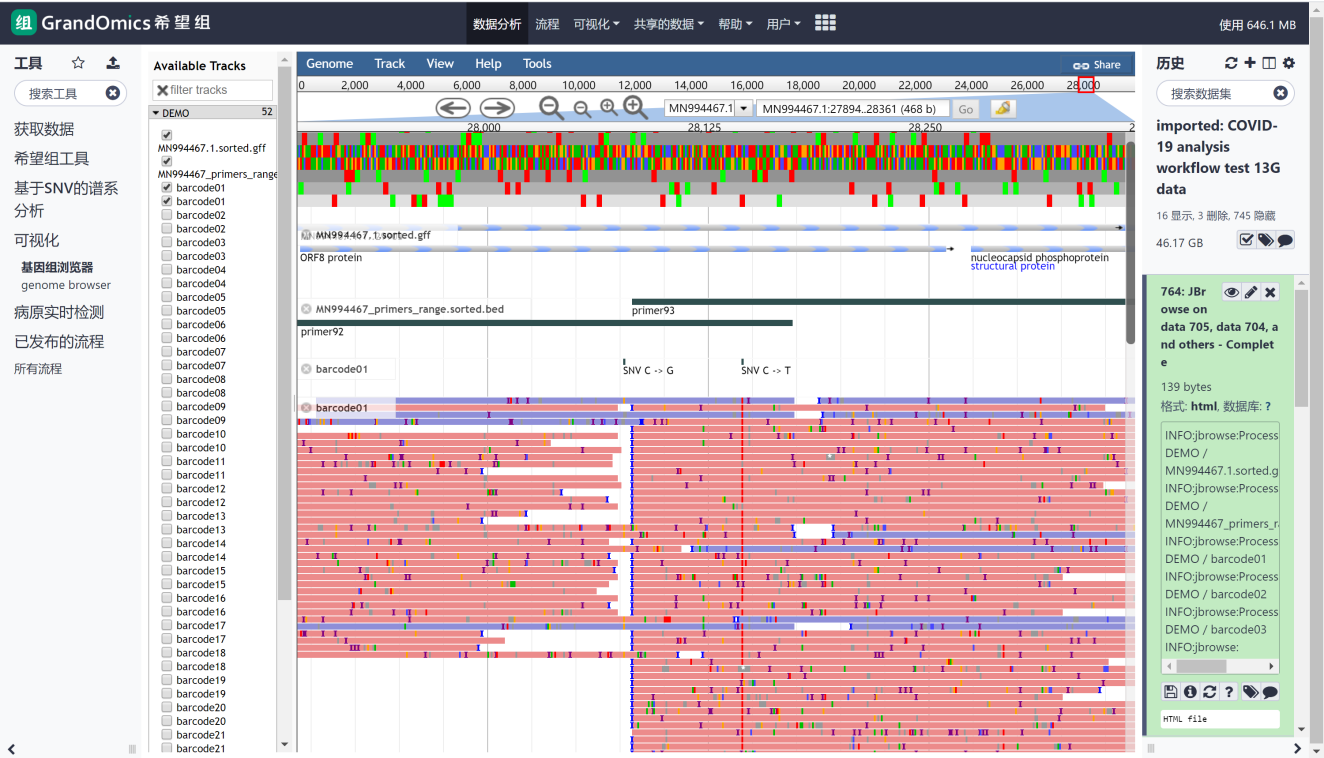
Task: Download dataset 764 with save icon
Action: coord(1171,692)
